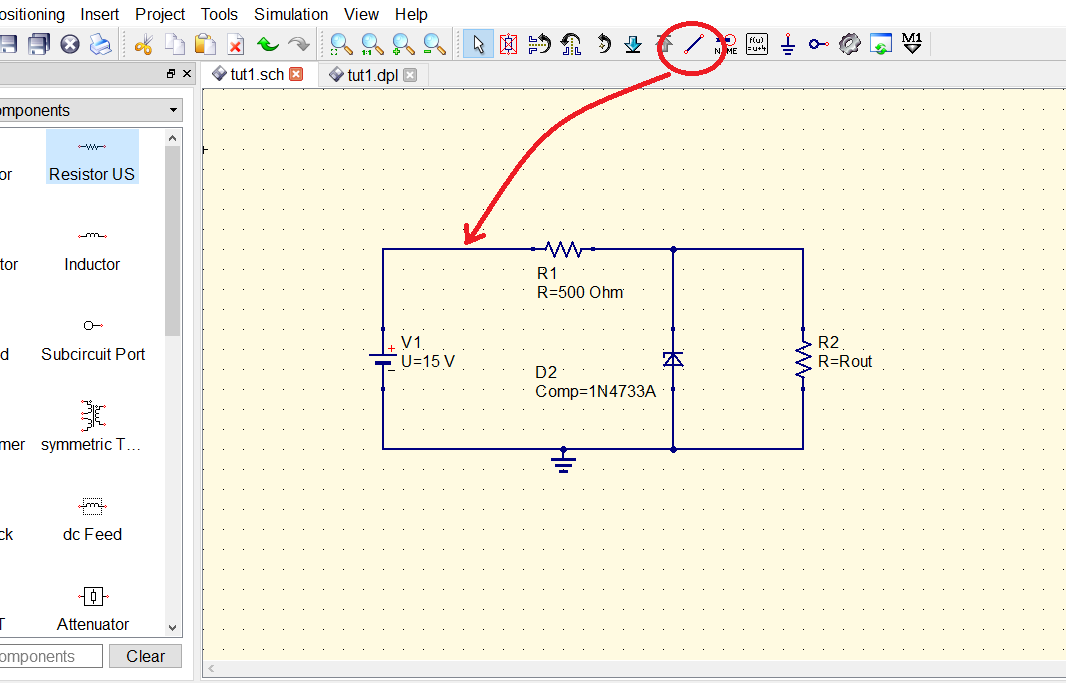This screenshot has width=1066, height=683.
Task: Select the symmetric Transformer component
Action: (x=92, y=426)
